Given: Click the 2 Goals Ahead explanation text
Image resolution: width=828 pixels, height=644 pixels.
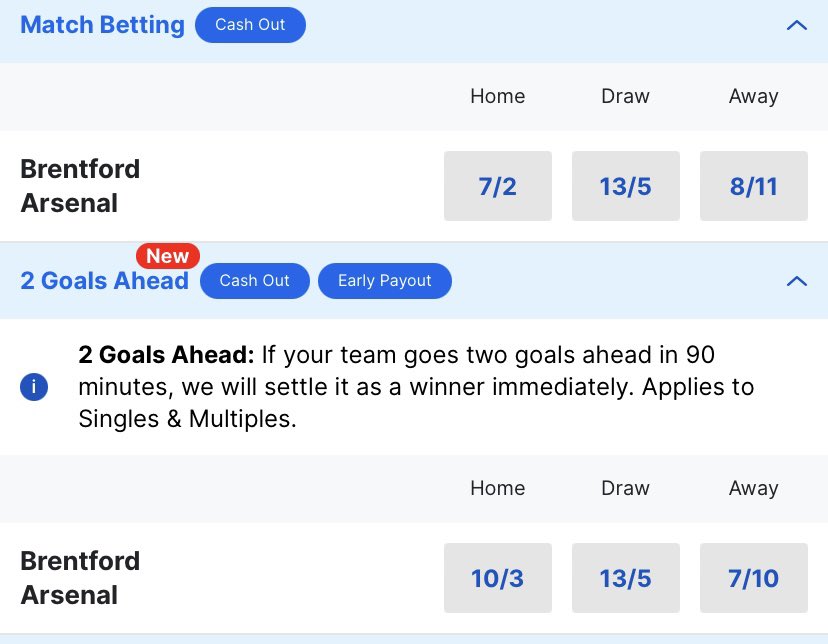Looking at the screenshot, I should click(x=416, y=387).
